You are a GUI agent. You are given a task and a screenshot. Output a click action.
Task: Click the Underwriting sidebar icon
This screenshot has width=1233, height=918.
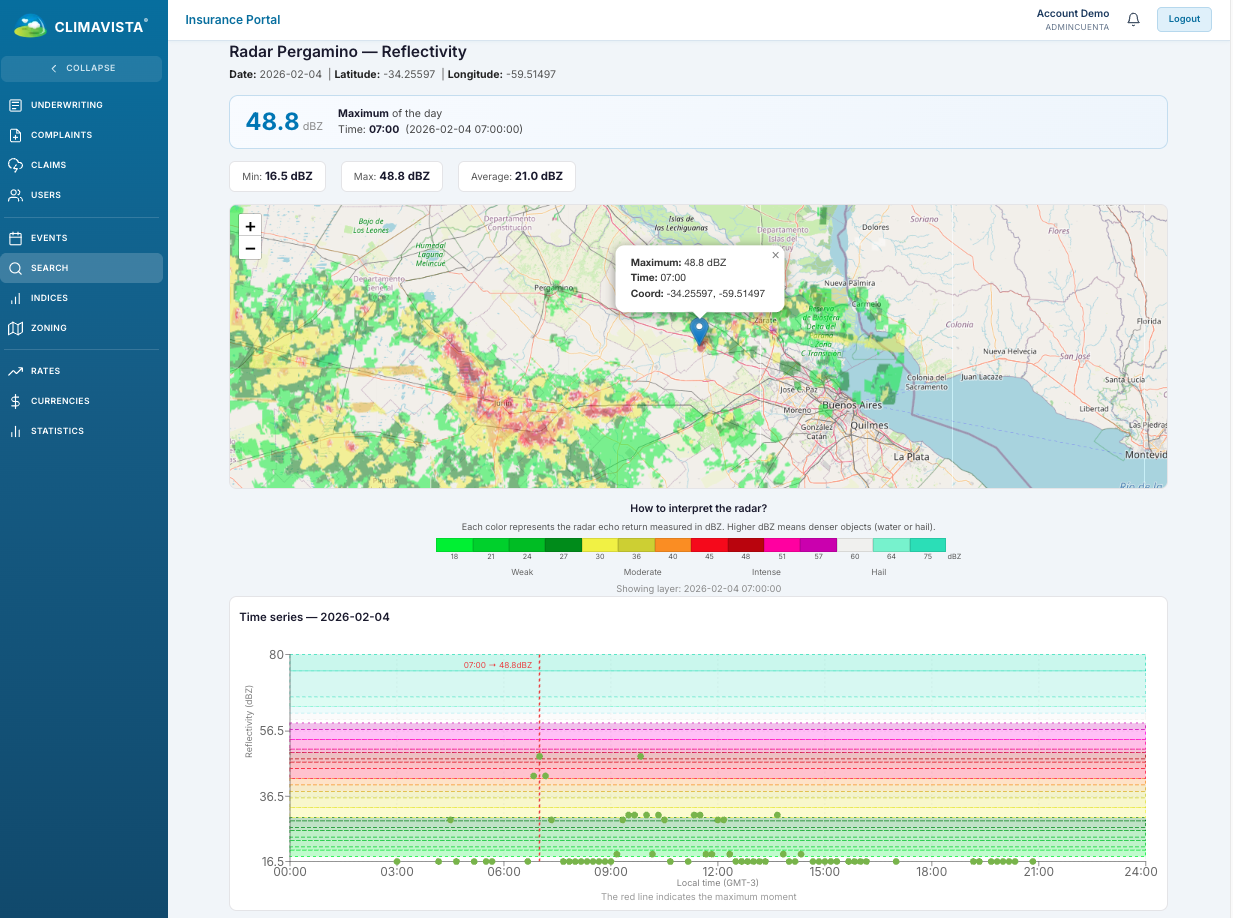[x=15, y=105]
